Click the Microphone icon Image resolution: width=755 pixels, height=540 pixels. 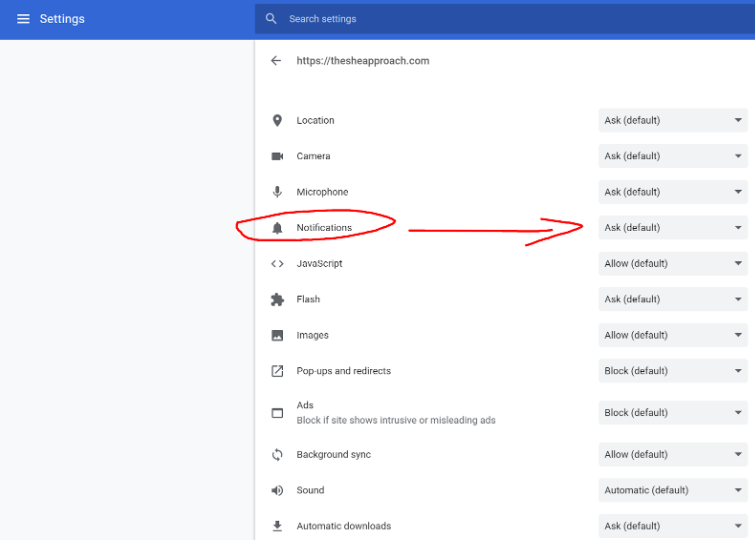point(277,192)
